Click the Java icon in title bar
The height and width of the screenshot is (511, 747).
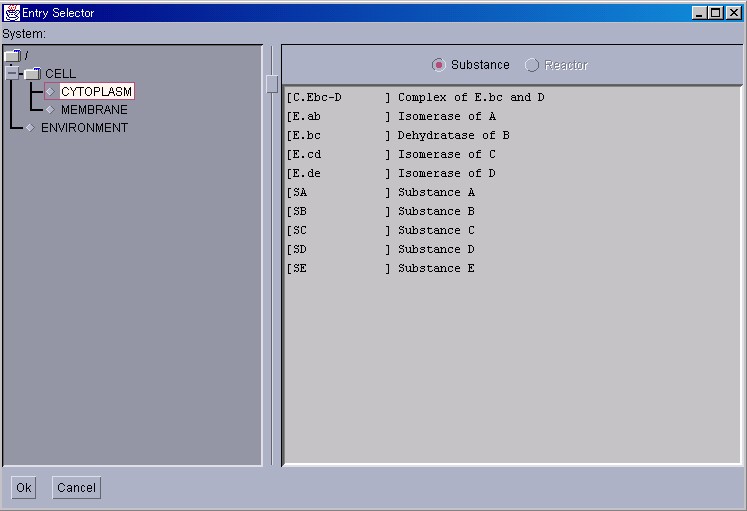tap(11, 13)
